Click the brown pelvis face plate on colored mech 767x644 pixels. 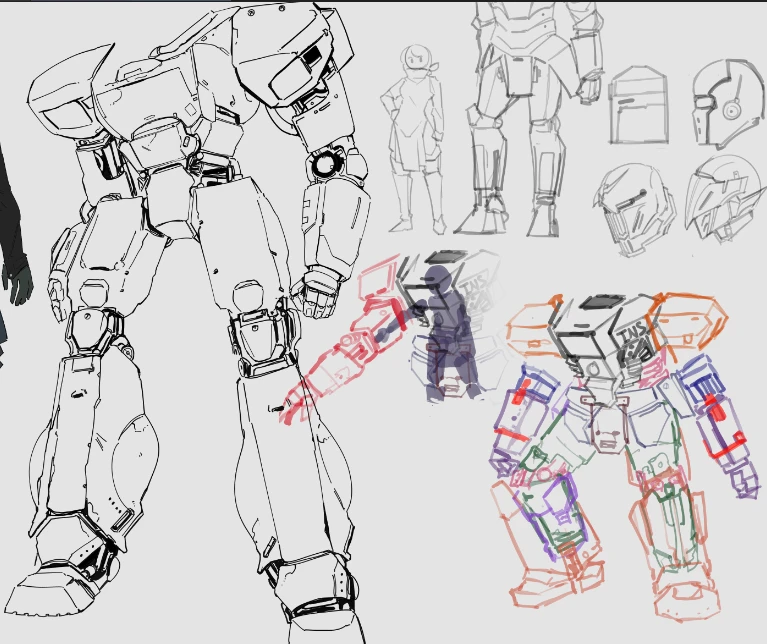pos(608,431)
